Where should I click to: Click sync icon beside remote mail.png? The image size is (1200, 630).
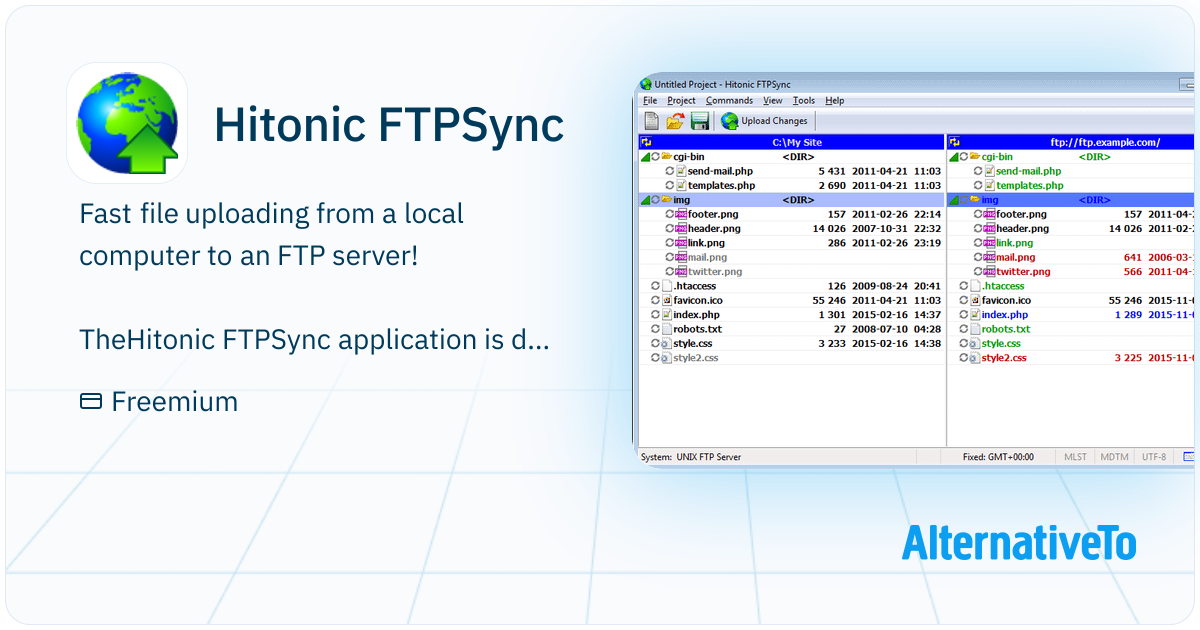[x=978, y=257]
